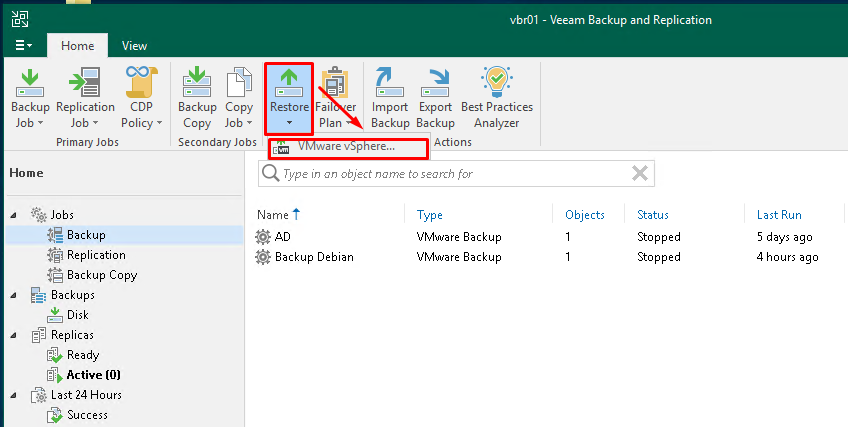Screen dimensions: 848x427
Task: Select the AD job row name
Action: 283,237
